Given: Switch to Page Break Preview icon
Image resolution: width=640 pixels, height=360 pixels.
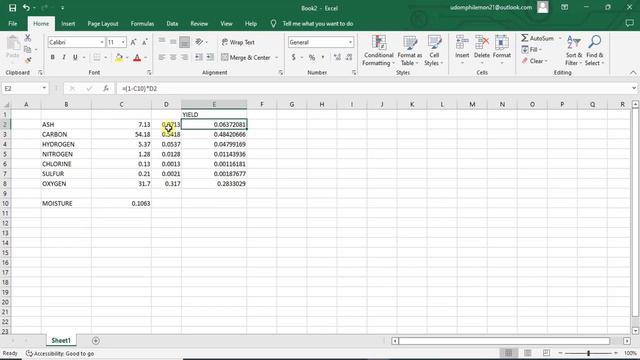Looking at the screenshot, I should click(x=546, y=353).
